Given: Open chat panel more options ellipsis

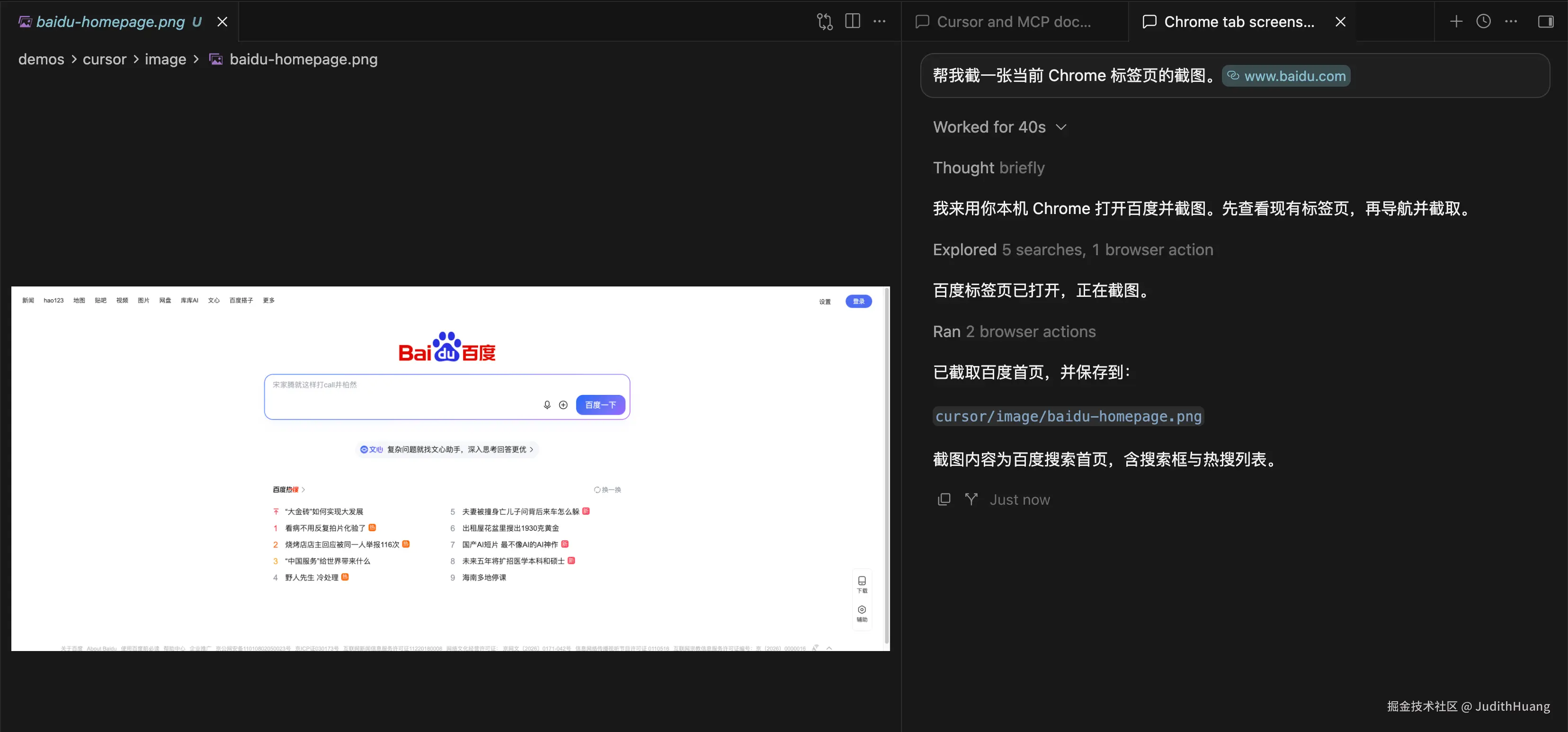Looking at the screenshot, I should tap(1511, 21).
